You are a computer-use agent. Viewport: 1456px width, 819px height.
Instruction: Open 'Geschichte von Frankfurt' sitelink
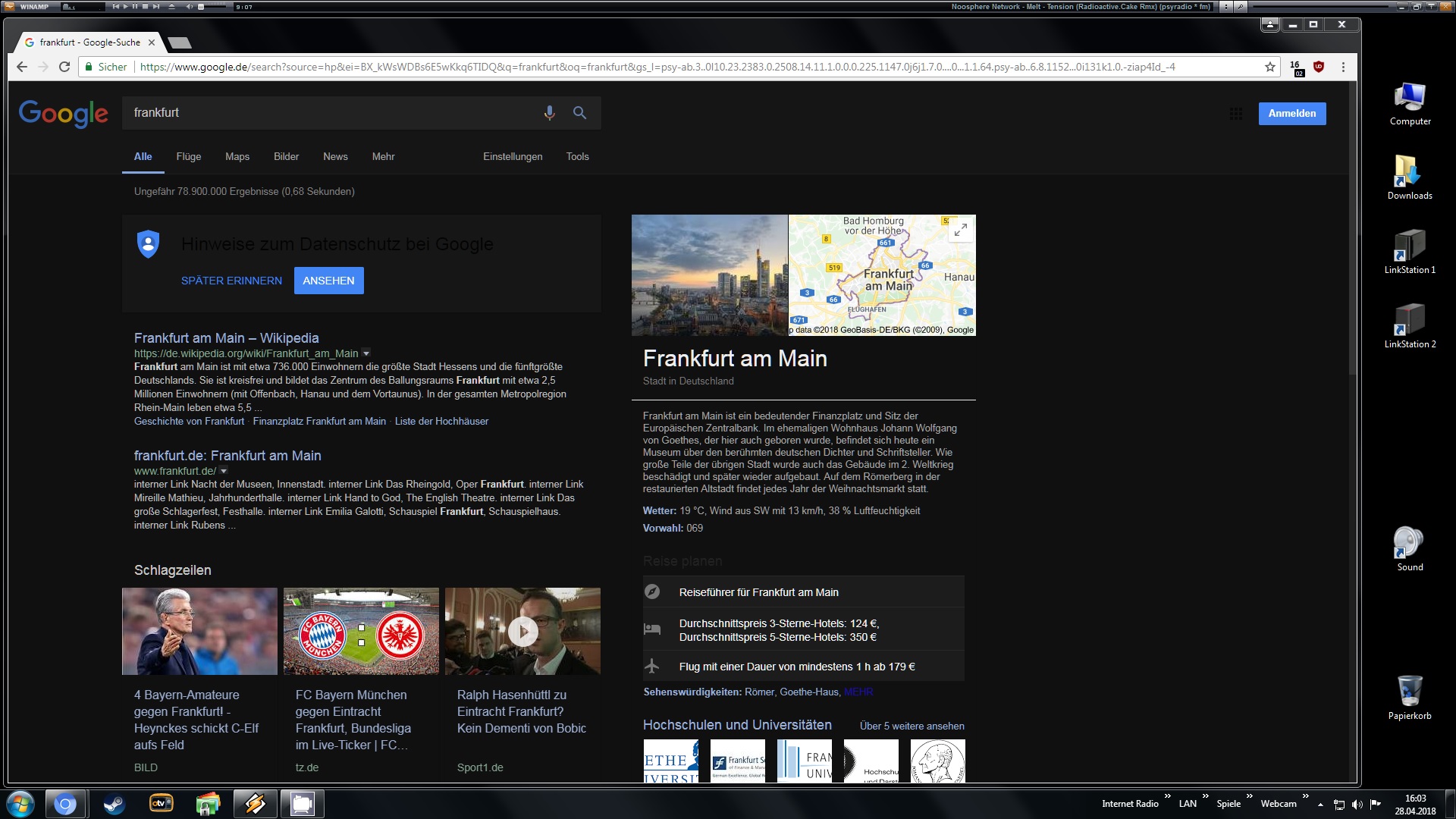point(190,422)
